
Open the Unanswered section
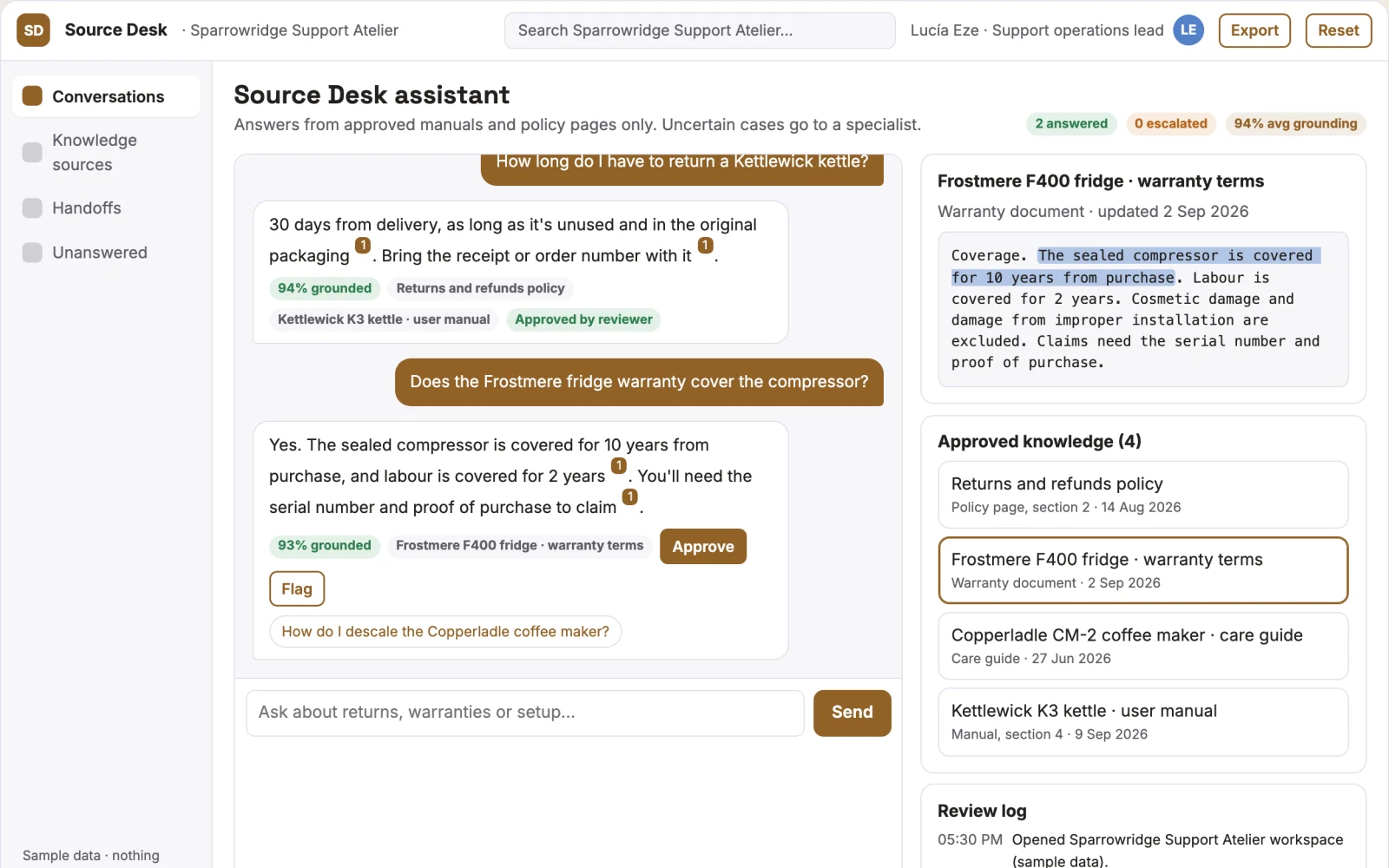pyautogui.click(x=106, y=253)
